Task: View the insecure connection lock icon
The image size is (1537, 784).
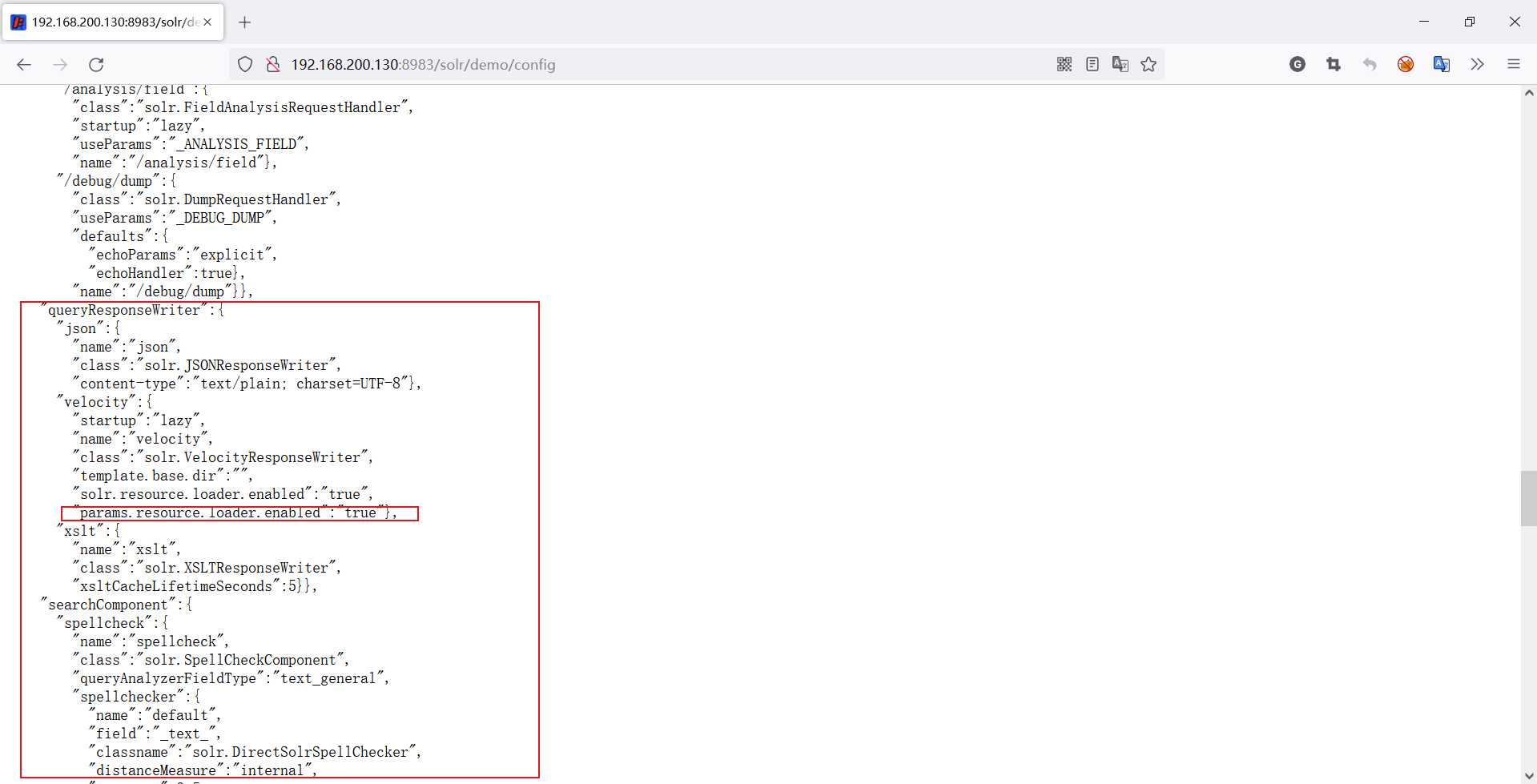Action: click(x=273, y=65)
